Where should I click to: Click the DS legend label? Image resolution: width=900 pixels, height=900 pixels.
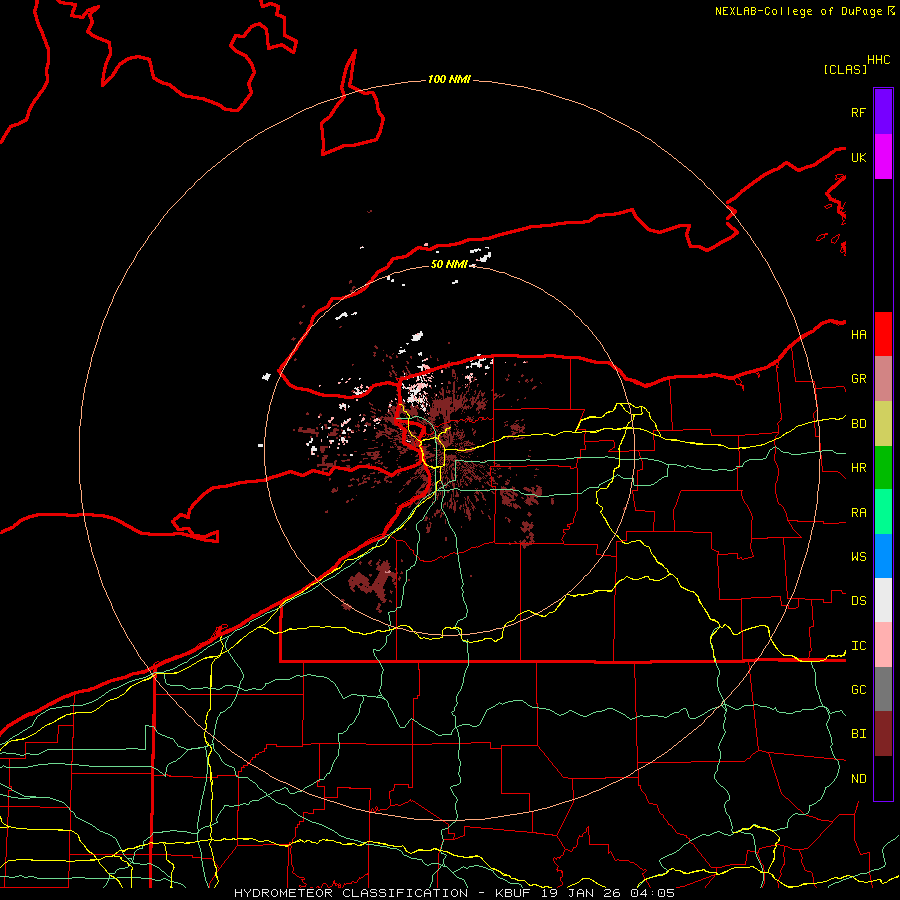click(x=858, y=600)
